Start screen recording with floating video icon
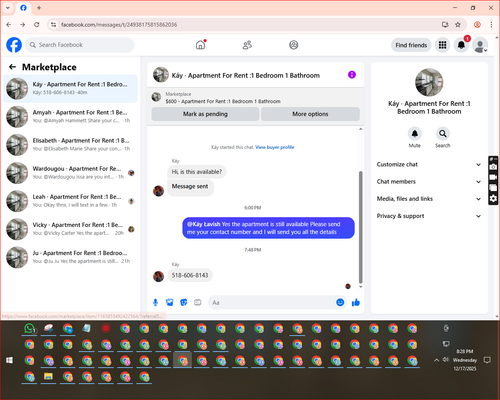 [x=493, y=177]
